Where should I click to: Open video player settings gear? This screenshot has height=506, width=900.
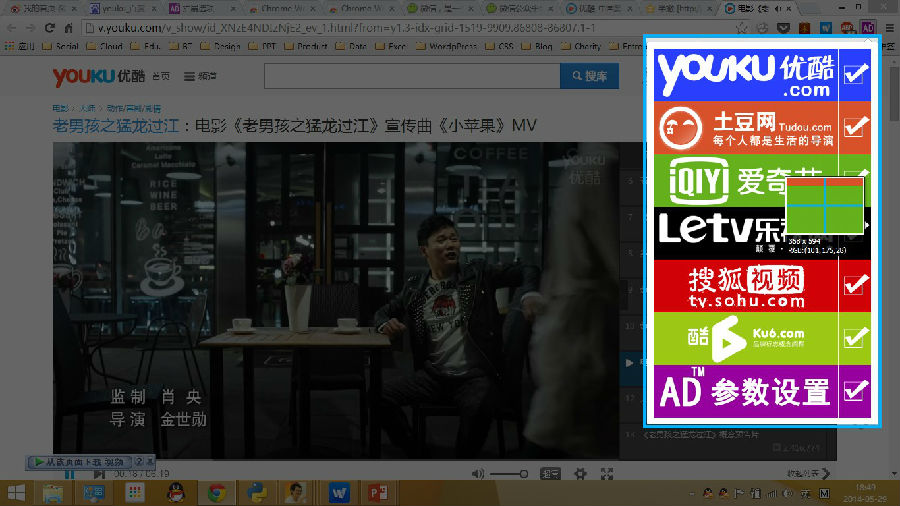pos(580,473)
